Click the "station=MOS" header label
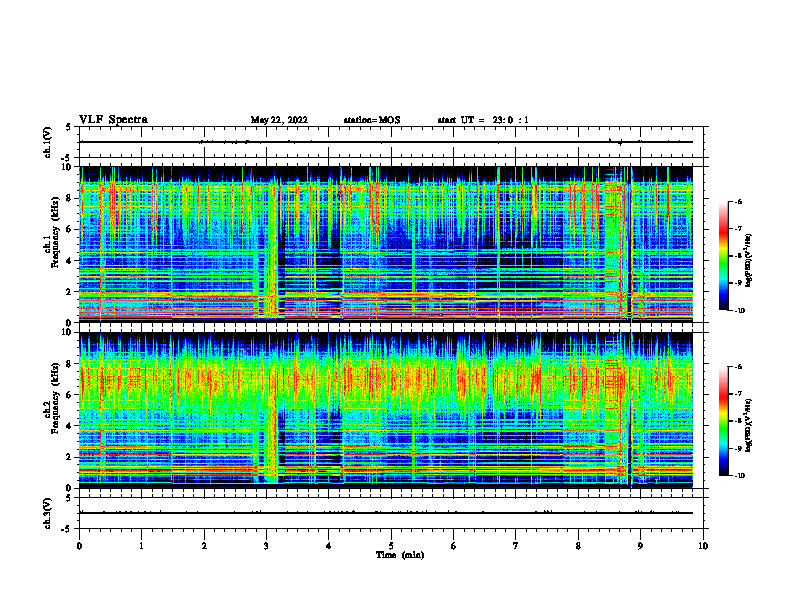This screenshot has height=612, width=792. click(x=372, y=120)
